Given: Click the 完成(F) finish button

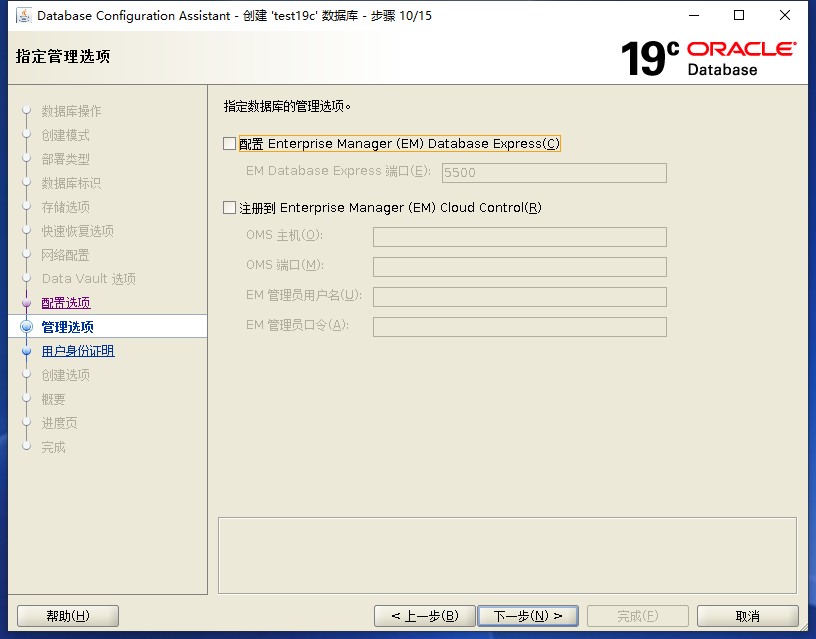Looking at the screenshot, I should click(638, 616).
